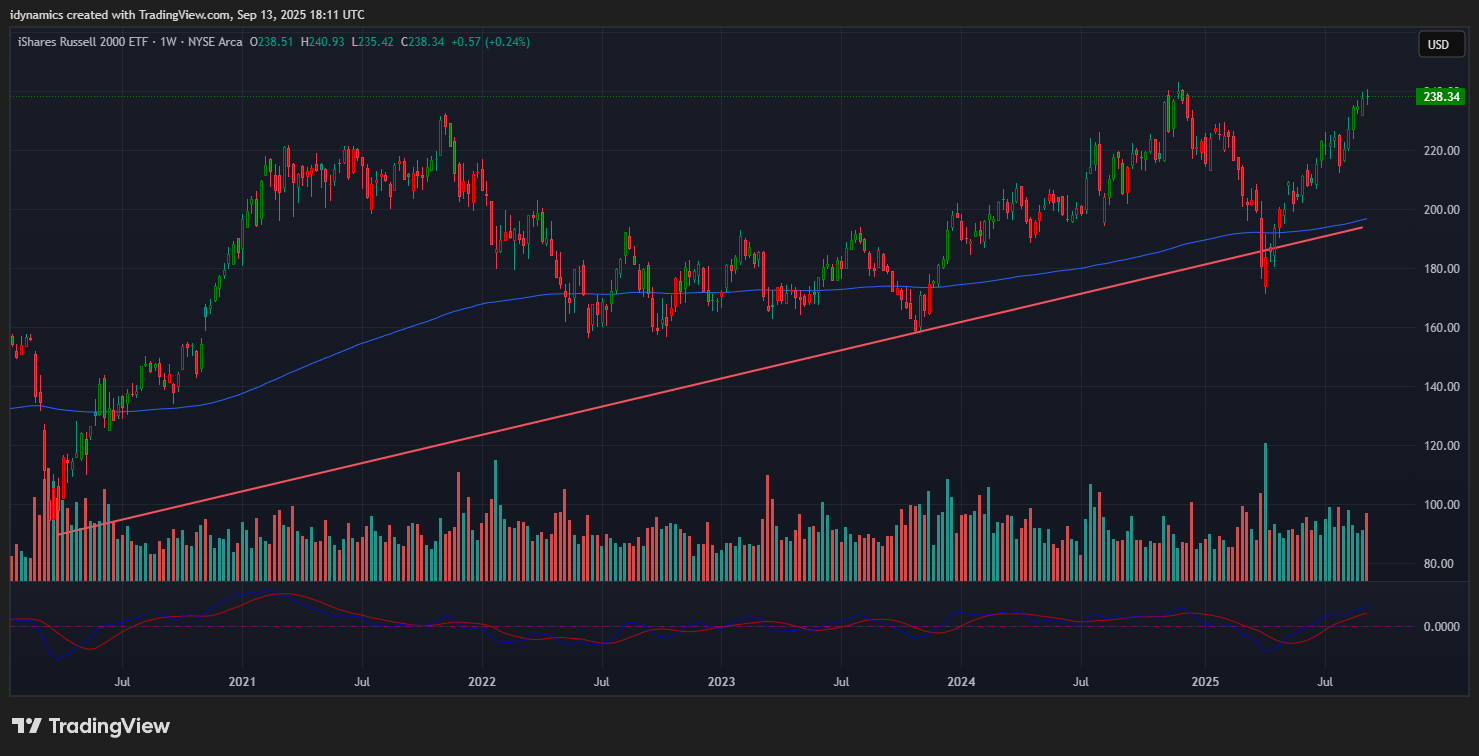1479x756 pixels.
Task: Click the 0.0000 oscillator axis label
Action: tap(1442, 627)
